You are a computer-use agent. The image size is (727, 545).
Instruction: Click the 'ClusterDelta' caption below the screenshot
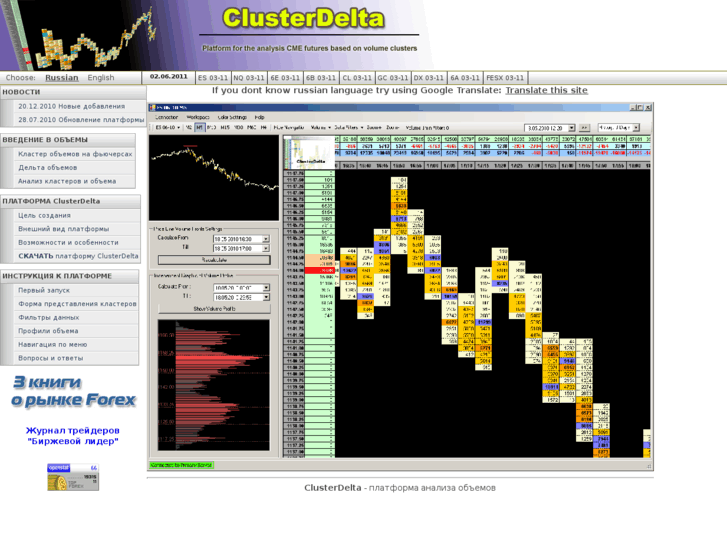332,488
